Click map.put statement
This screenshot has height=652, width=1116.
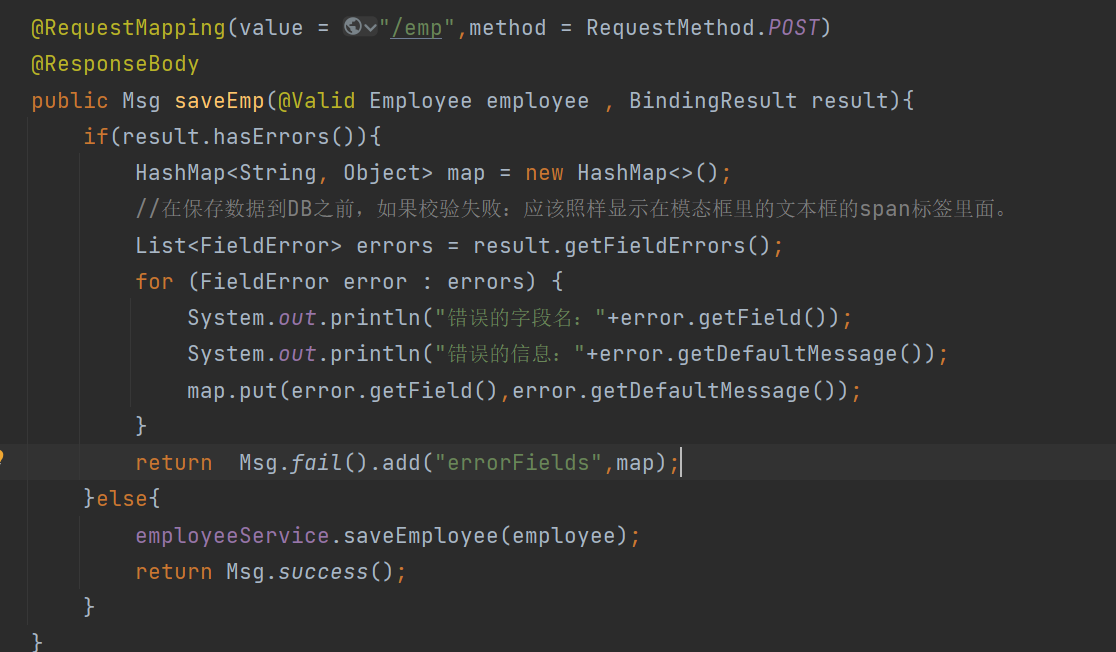pos(524,391)
